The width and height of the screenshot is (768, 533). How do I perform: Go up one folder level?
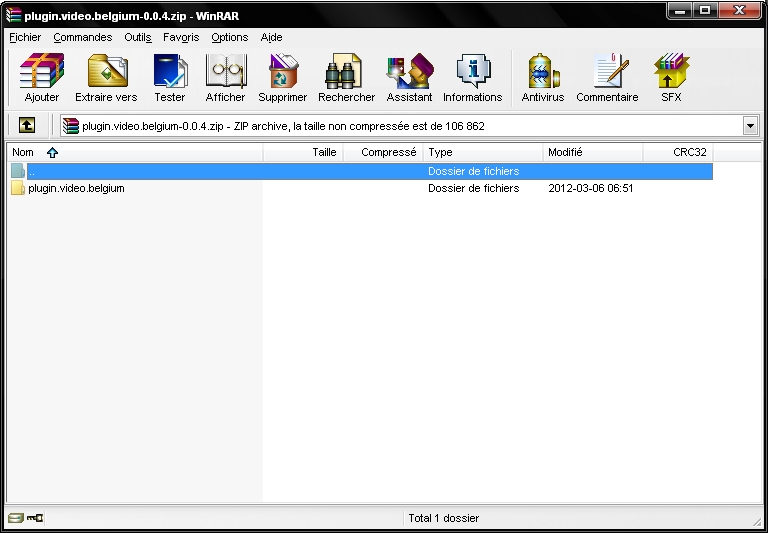(x=27, y=125)
